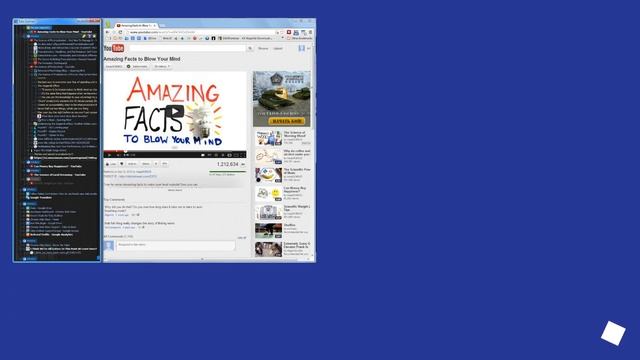Select the Amazing Facts browser tab
This screenshot has height=360, width=640.
tap(136, 25)
